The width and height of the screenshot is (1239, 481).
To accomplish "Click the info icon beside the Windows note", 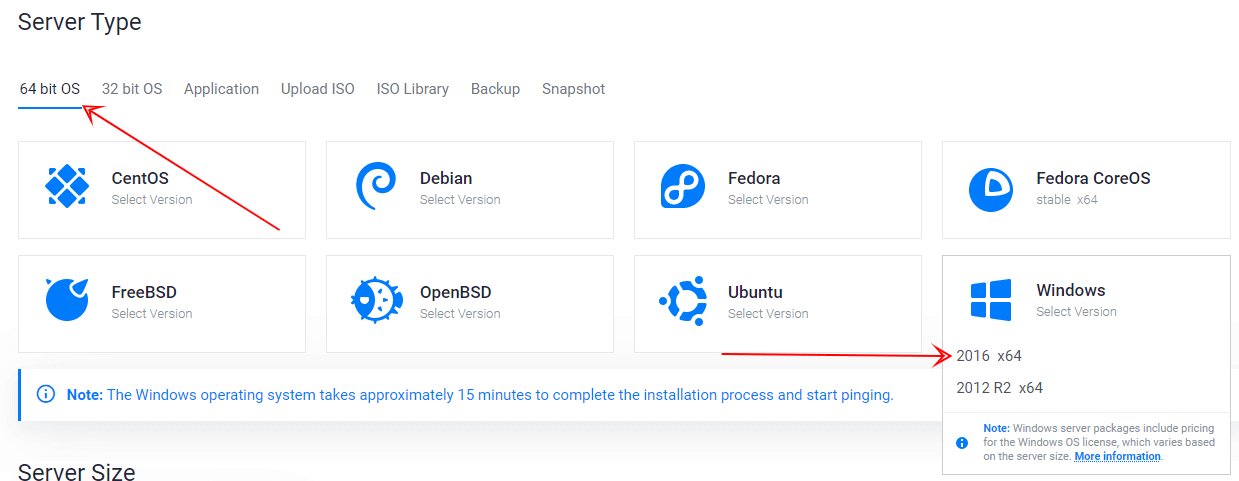I will coord(45,394).
